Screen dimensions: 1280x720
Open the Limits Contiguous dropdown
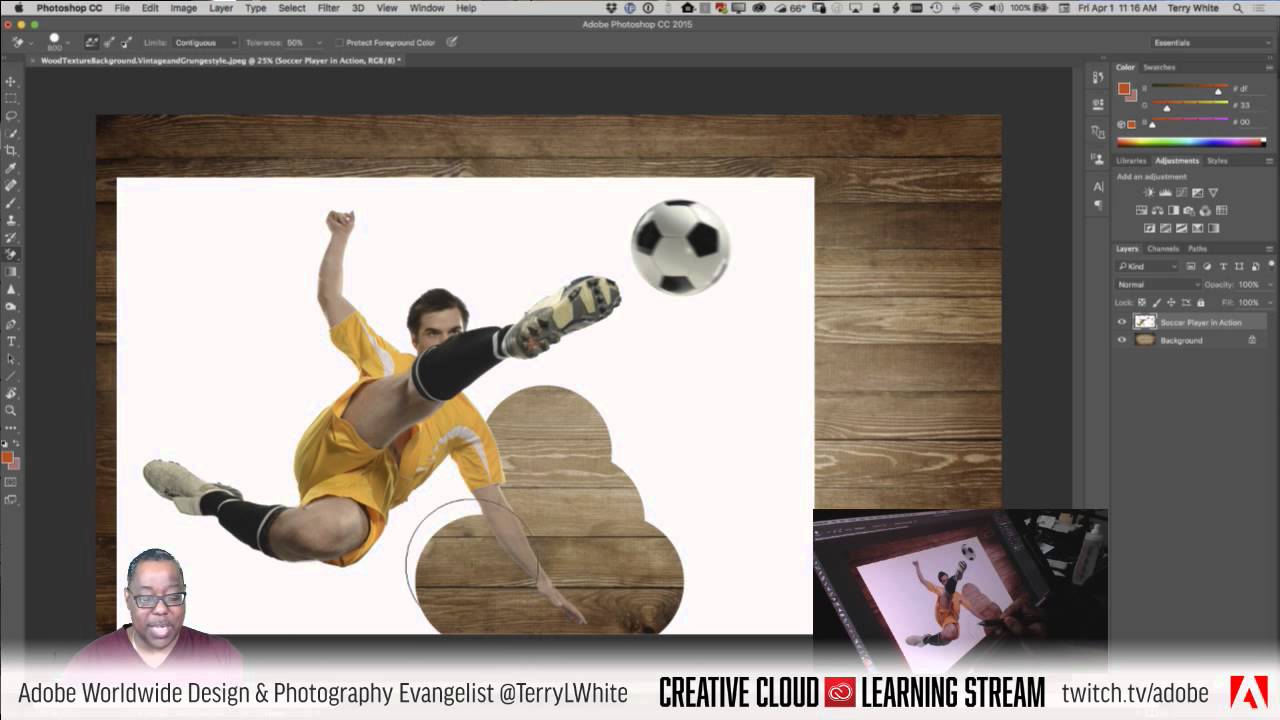(205, 43)
